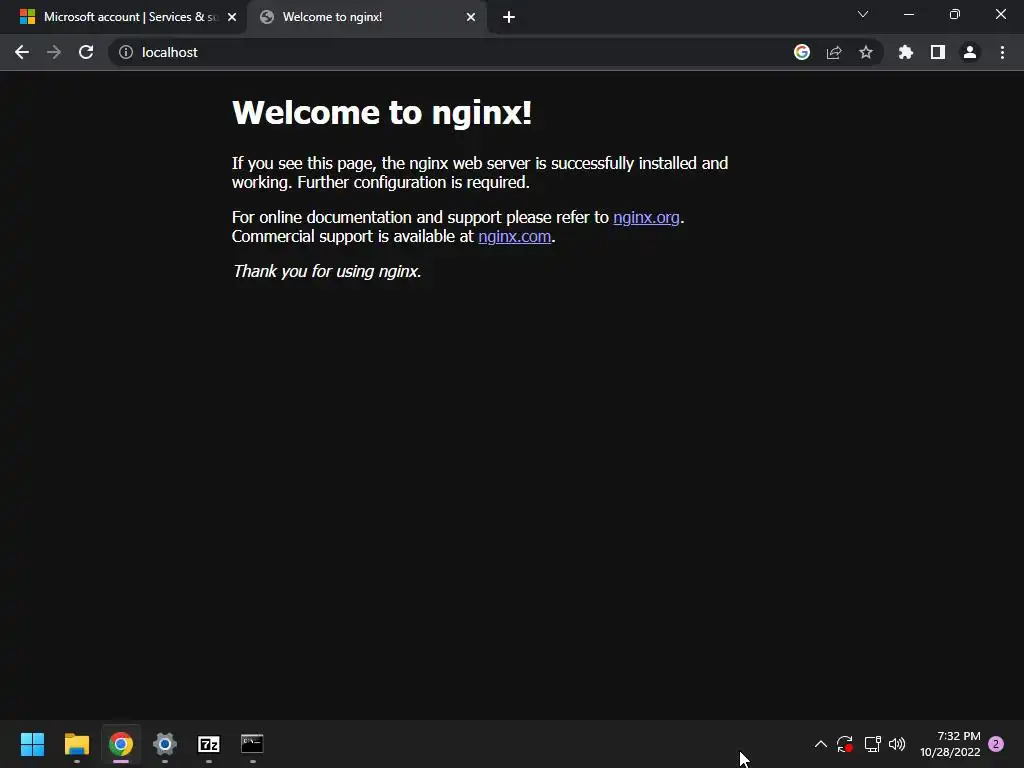Open a new browser tab
Viewport: 1024px width, 768px height.
click(x=509, y=17)
